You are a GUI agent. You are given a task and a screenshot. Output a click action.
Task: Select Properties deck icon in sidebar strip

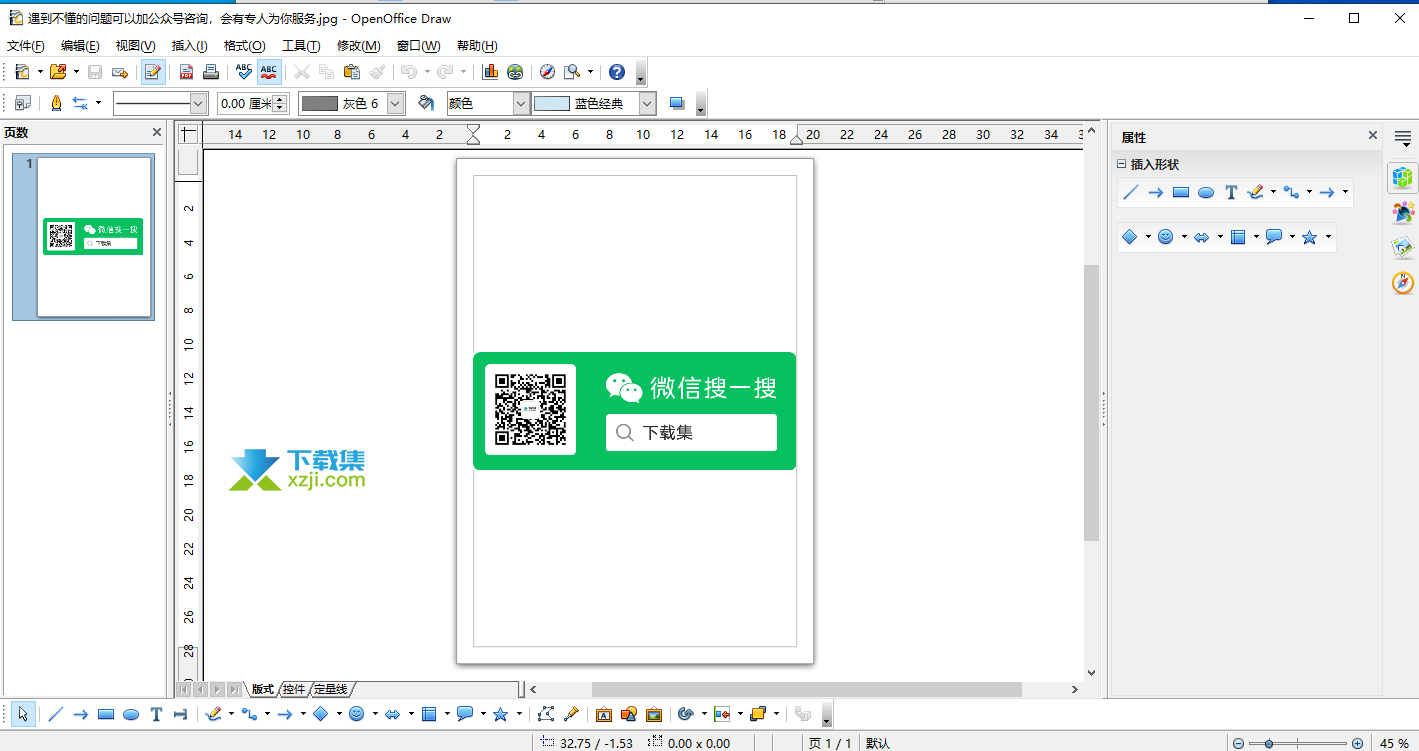pos(1403,177)
